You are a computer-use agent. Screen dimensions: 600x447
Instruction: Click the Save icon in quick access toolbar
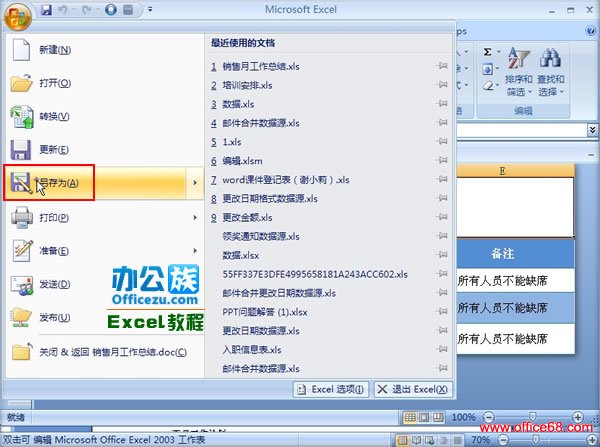(x=46, y=10)
